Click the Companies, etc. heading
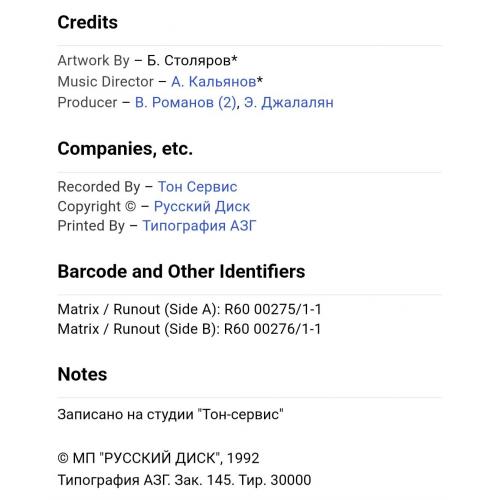The image size is (500, 500). (125, 149)
